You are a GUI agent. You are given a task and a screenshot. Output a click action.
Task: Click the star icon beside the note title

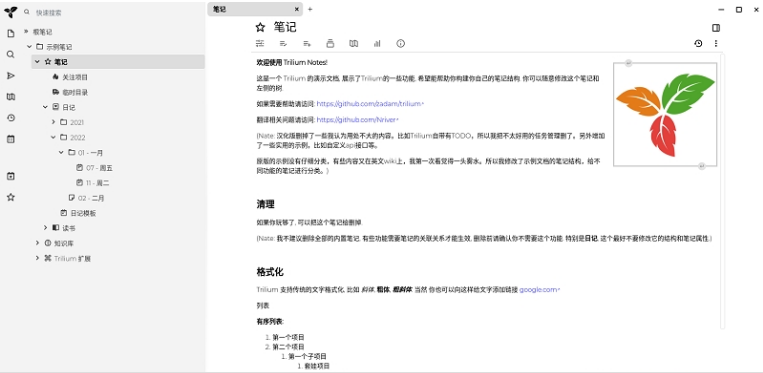coord(260,27)
